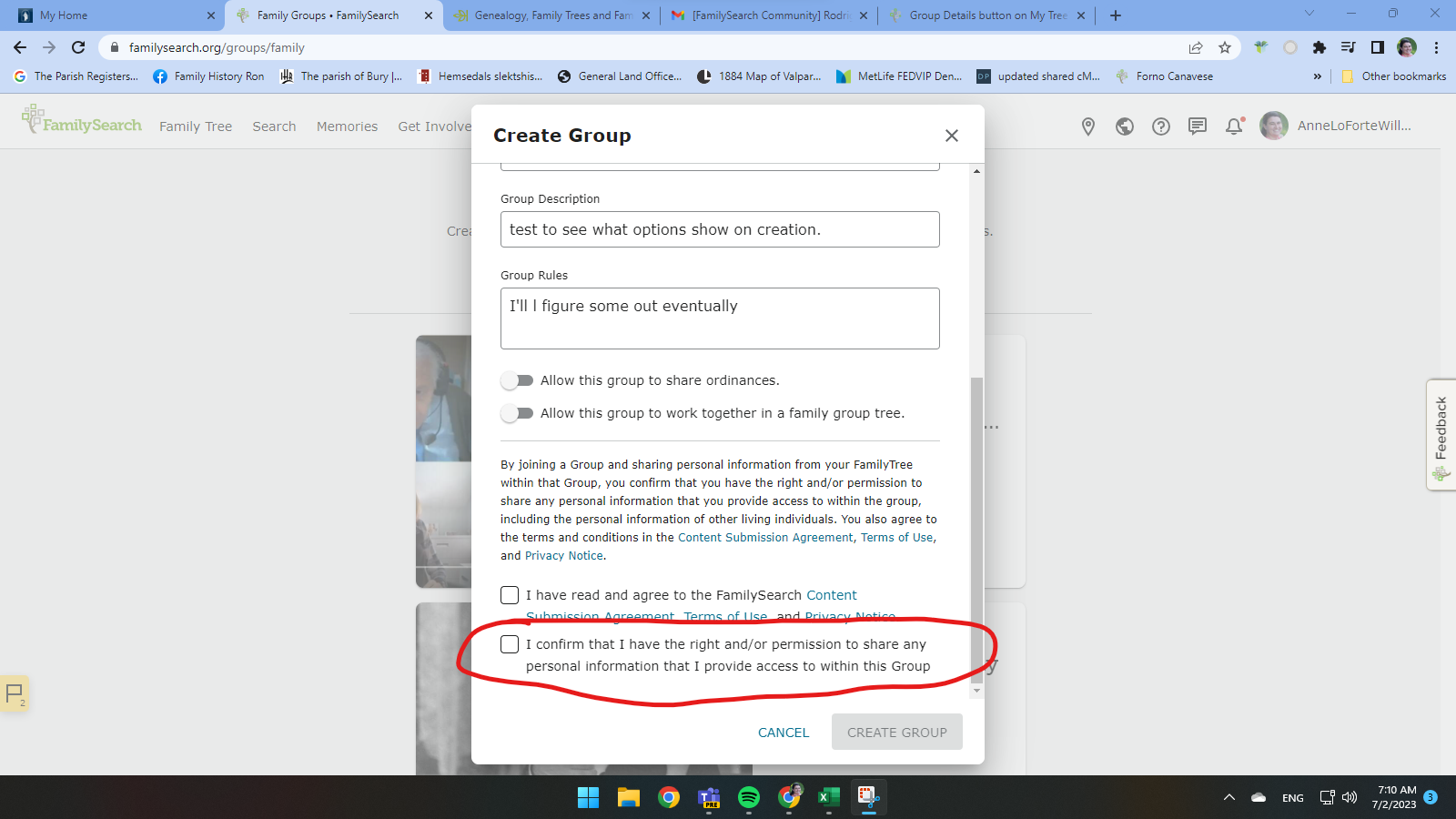
Task: Open the Family Tree menu
Action: coord(196,126)
